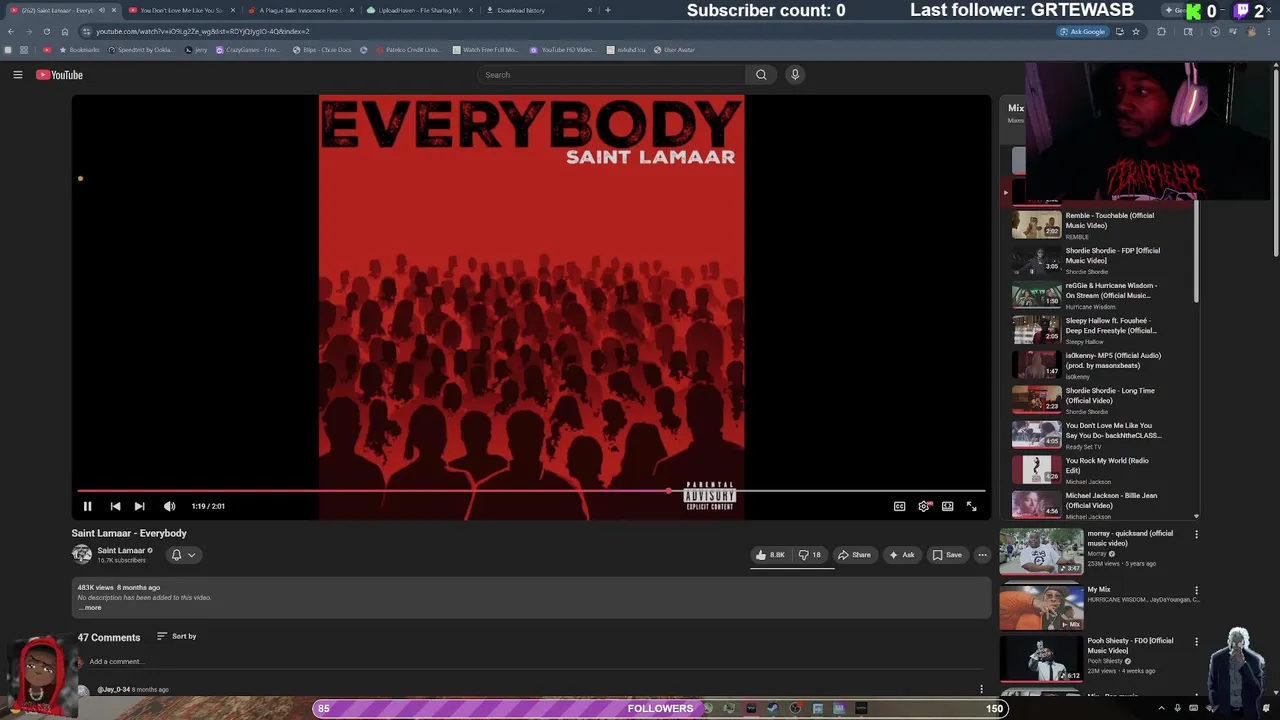The image size is (1280, 720).
Task: Expand the subscription notification dropdown arrow
Action: coord(192,555)
